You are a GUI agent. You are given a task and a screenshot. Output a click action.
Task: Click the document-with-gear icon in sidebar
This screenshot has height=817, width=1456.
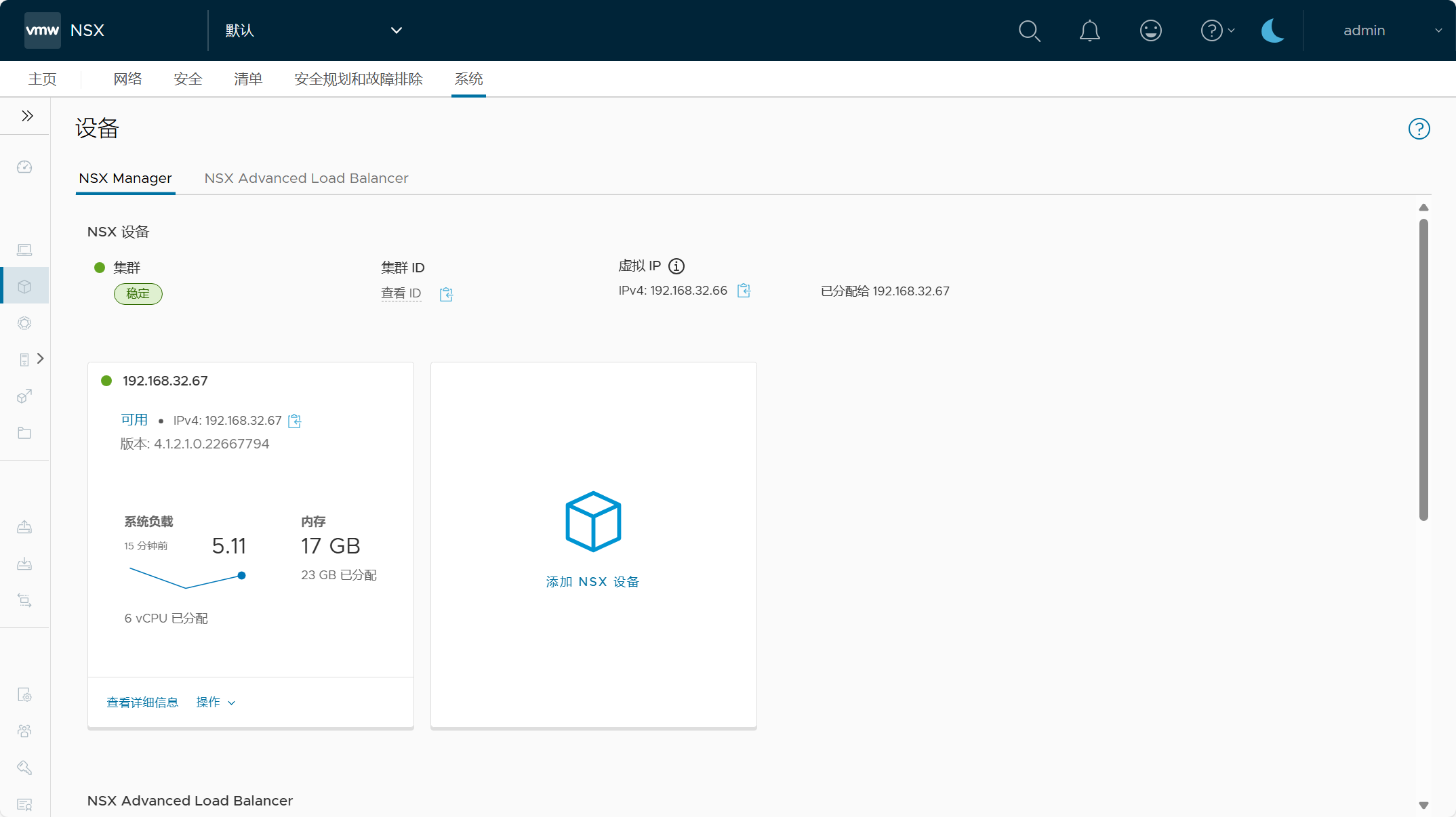tap(24, 694)
